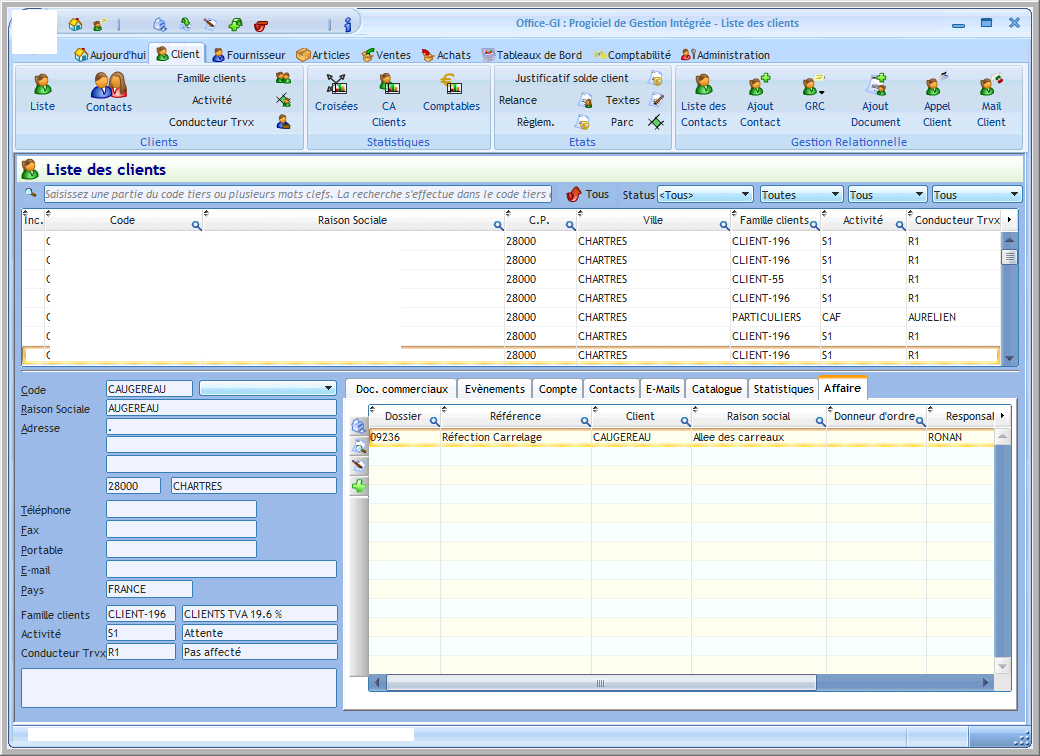Expand more columns arrow in Affaire grid header
Viewport: 1040px width, 756px height.
pyautogui.click(x=1002, y=416)
